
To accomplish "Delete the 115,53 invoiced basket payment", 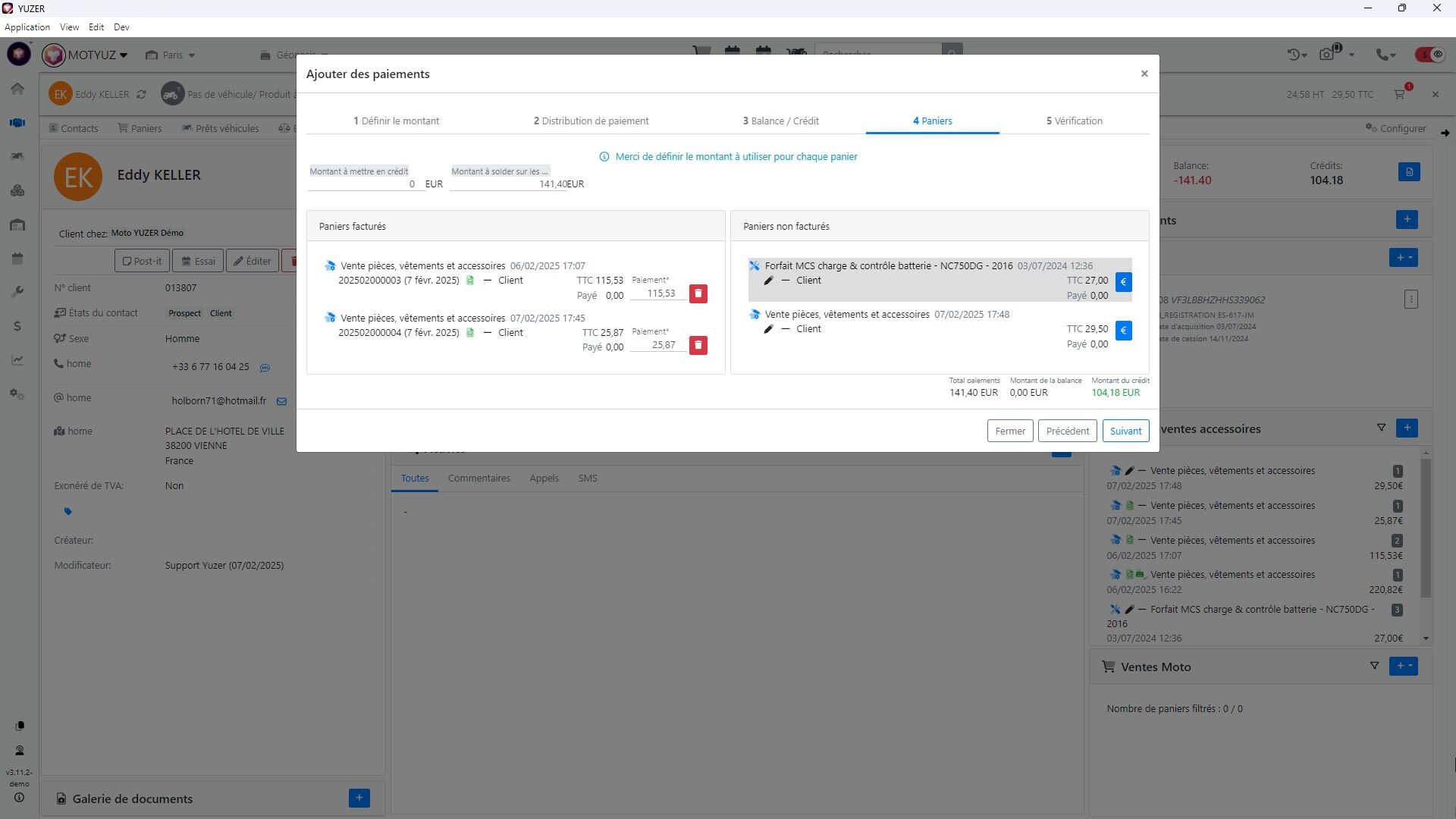I will pyautogui.click(x=698, y=293).
